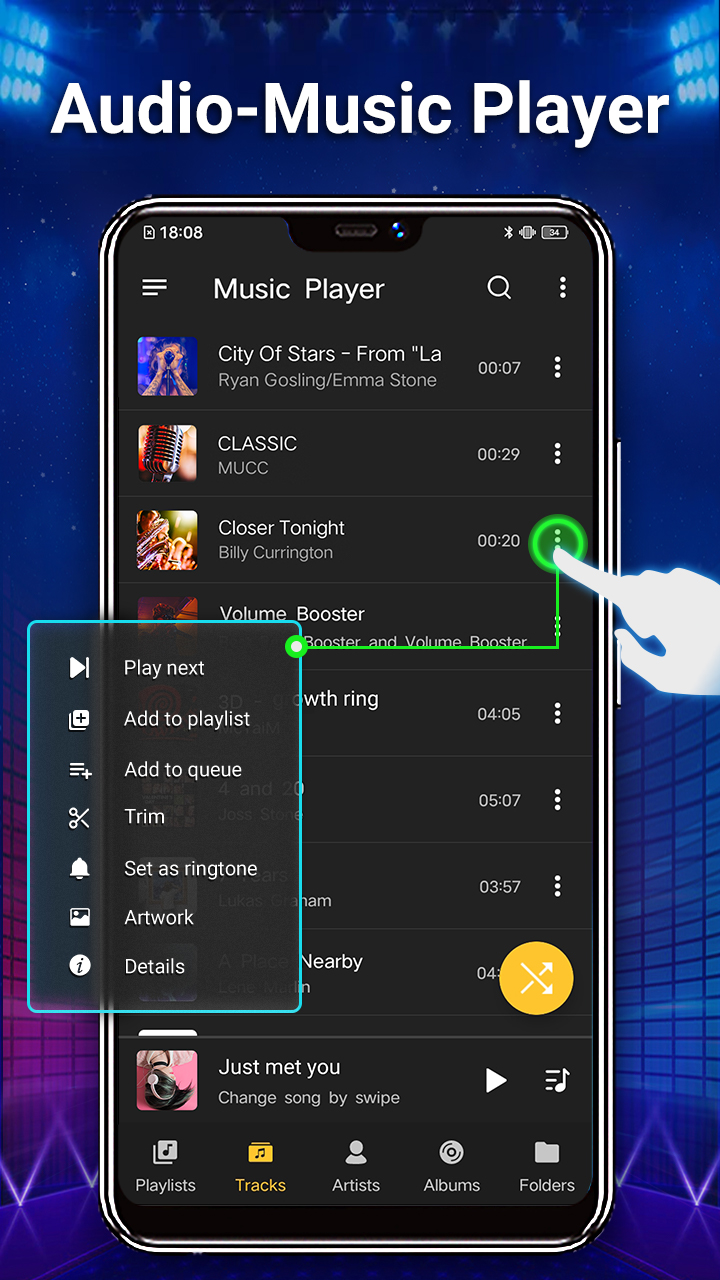
Task: Open Details info entry
Action: [154, 966]
